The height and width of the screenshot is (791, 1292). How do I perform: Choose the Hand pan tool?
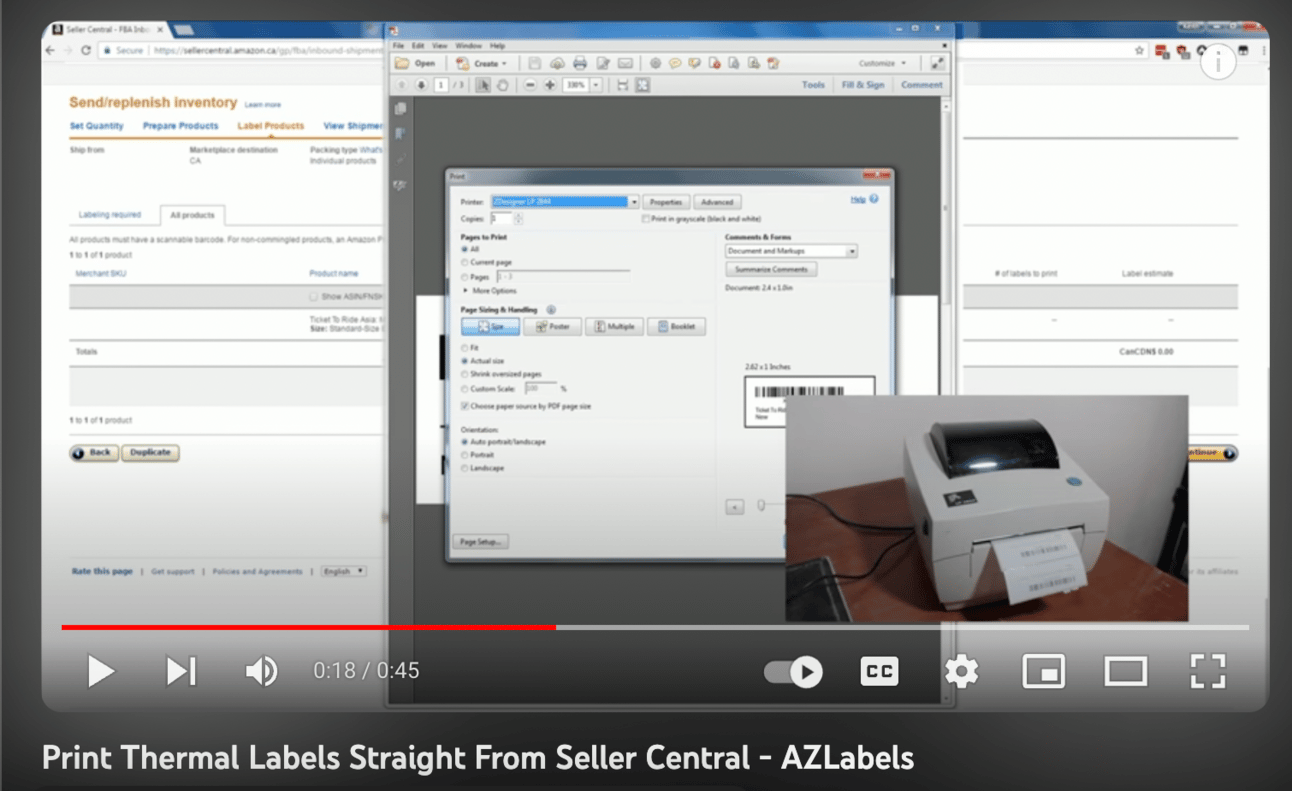click(503, 85)
